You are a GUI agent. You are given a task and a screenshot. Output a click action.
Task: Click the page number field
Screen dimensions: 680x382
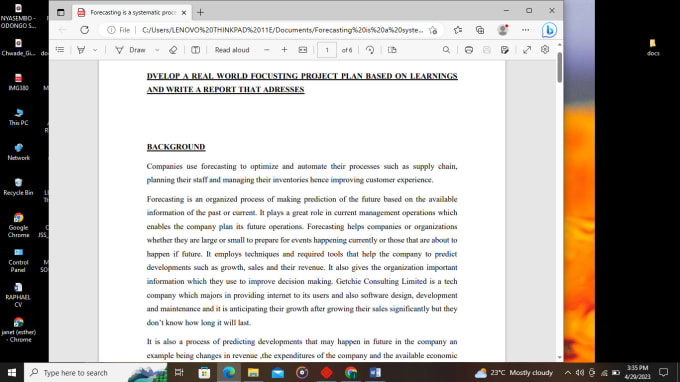(327, 50)
